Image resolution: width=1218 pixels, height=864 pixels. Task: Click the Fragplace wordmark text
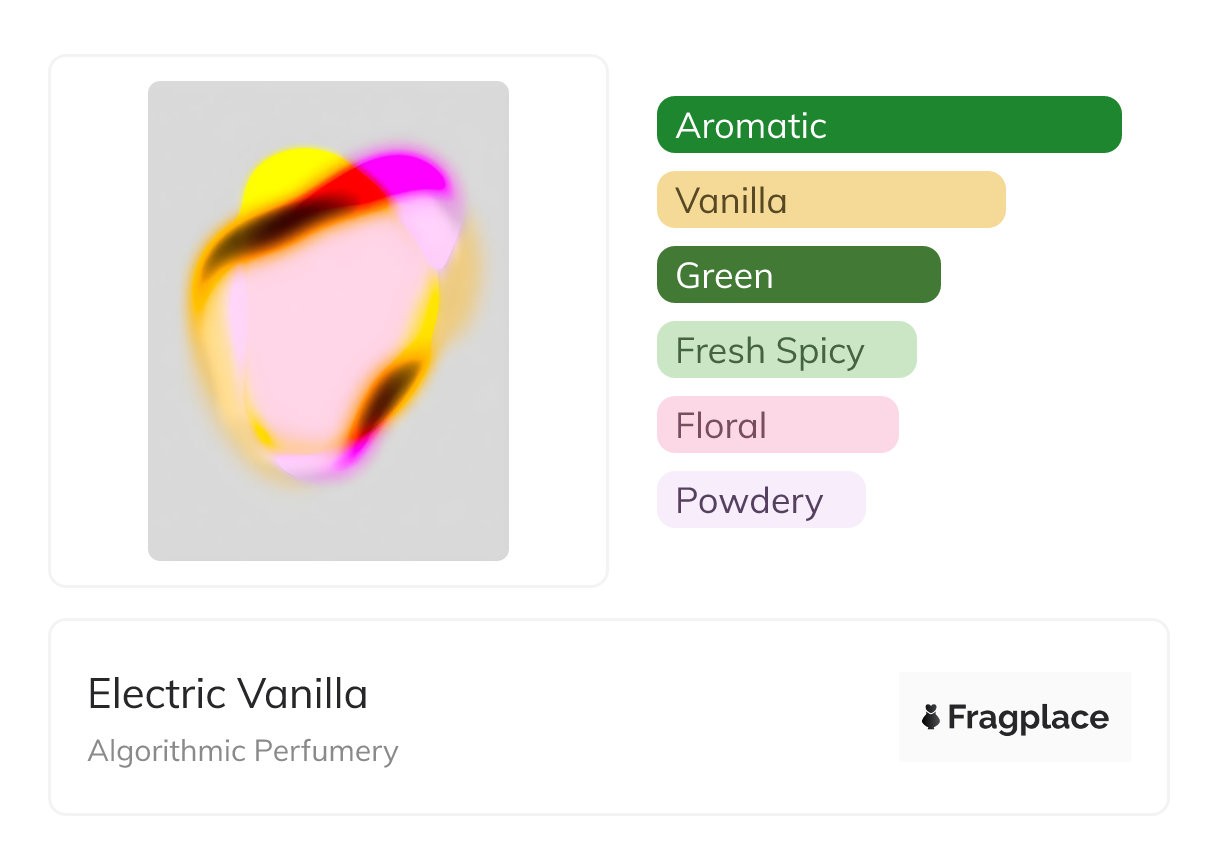point(1028,718)
